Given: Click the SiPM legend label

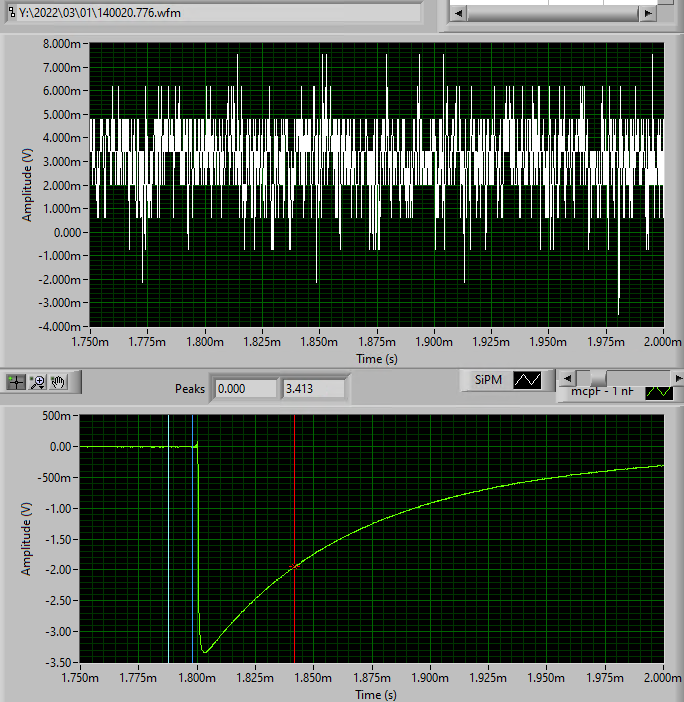Looking at the screenshot, I should (x=488, y=380).
